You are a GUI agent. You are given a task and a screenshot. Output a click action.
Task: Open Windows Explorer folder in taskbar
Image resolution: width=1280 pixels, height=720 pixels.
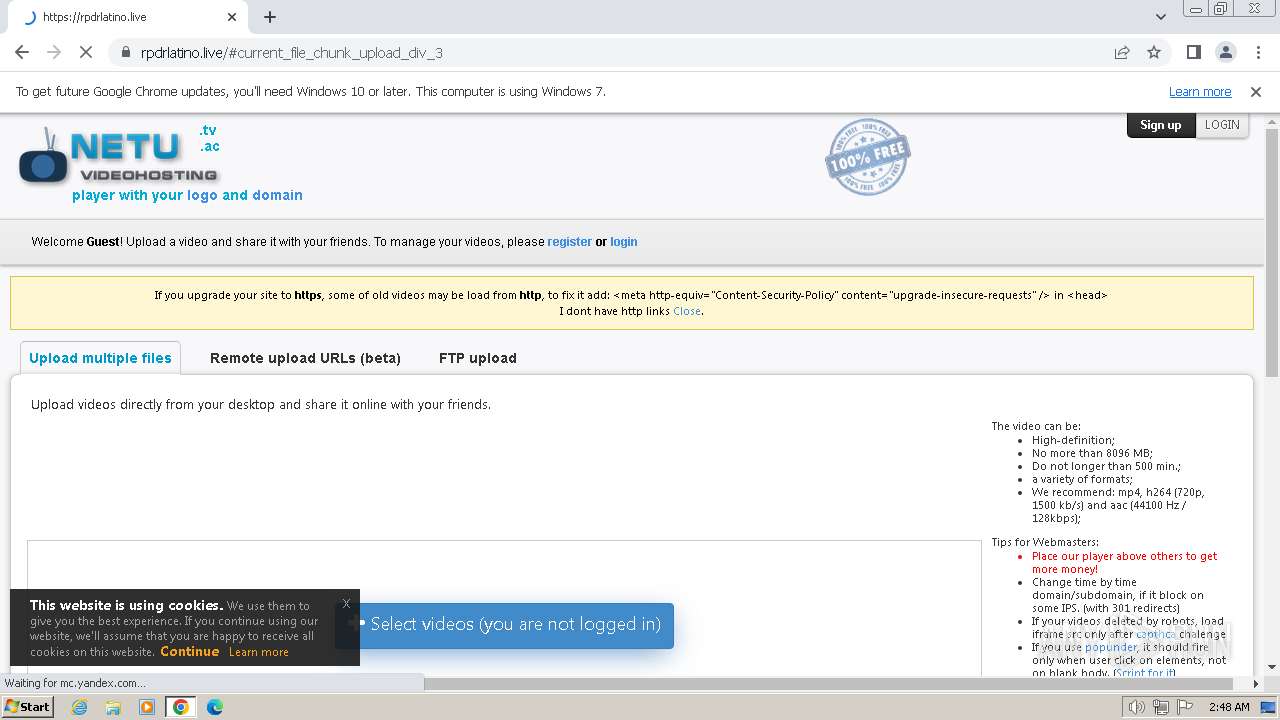[113, 707]
